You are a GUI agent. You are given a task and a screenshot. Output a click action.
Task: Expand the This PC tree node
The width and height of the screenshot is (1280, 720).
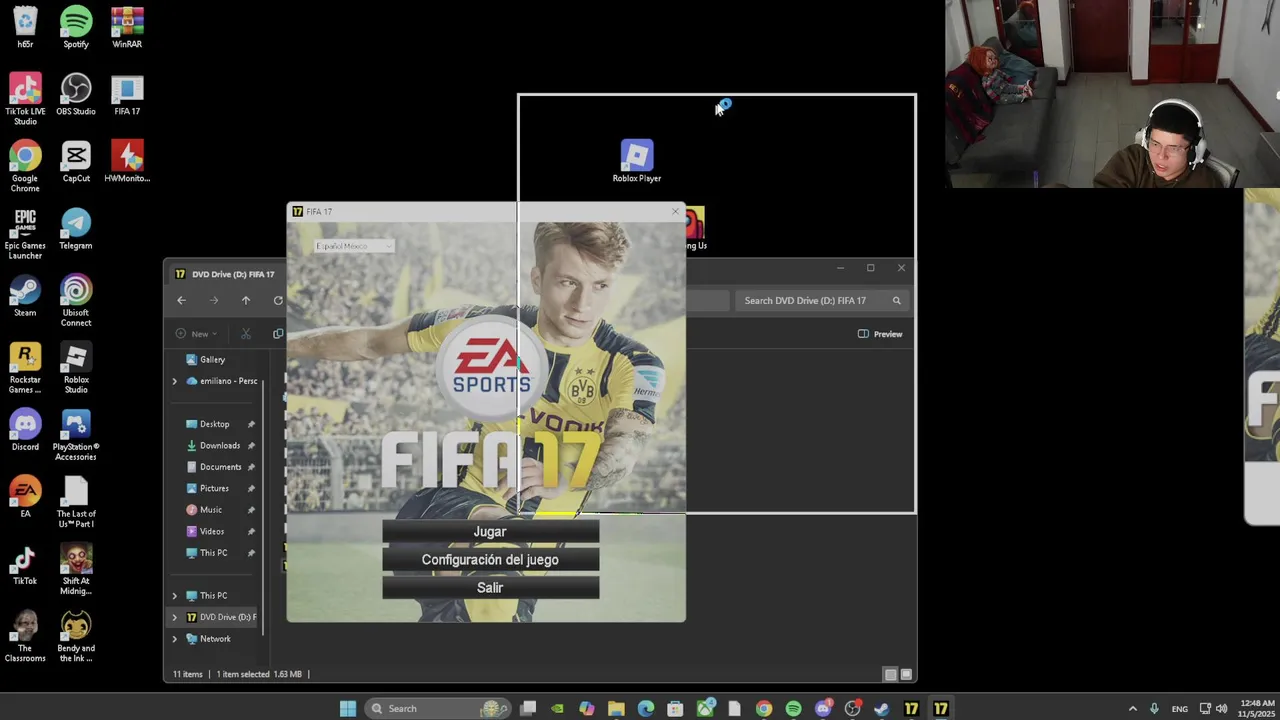[174, 596]
